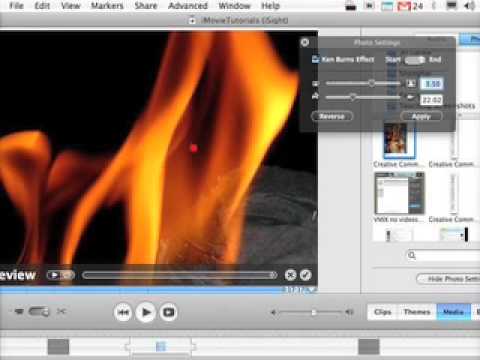Viewport: 480px width, 360px height.
Task: Adjust the volume slider below the viewer
Action: 312,312
